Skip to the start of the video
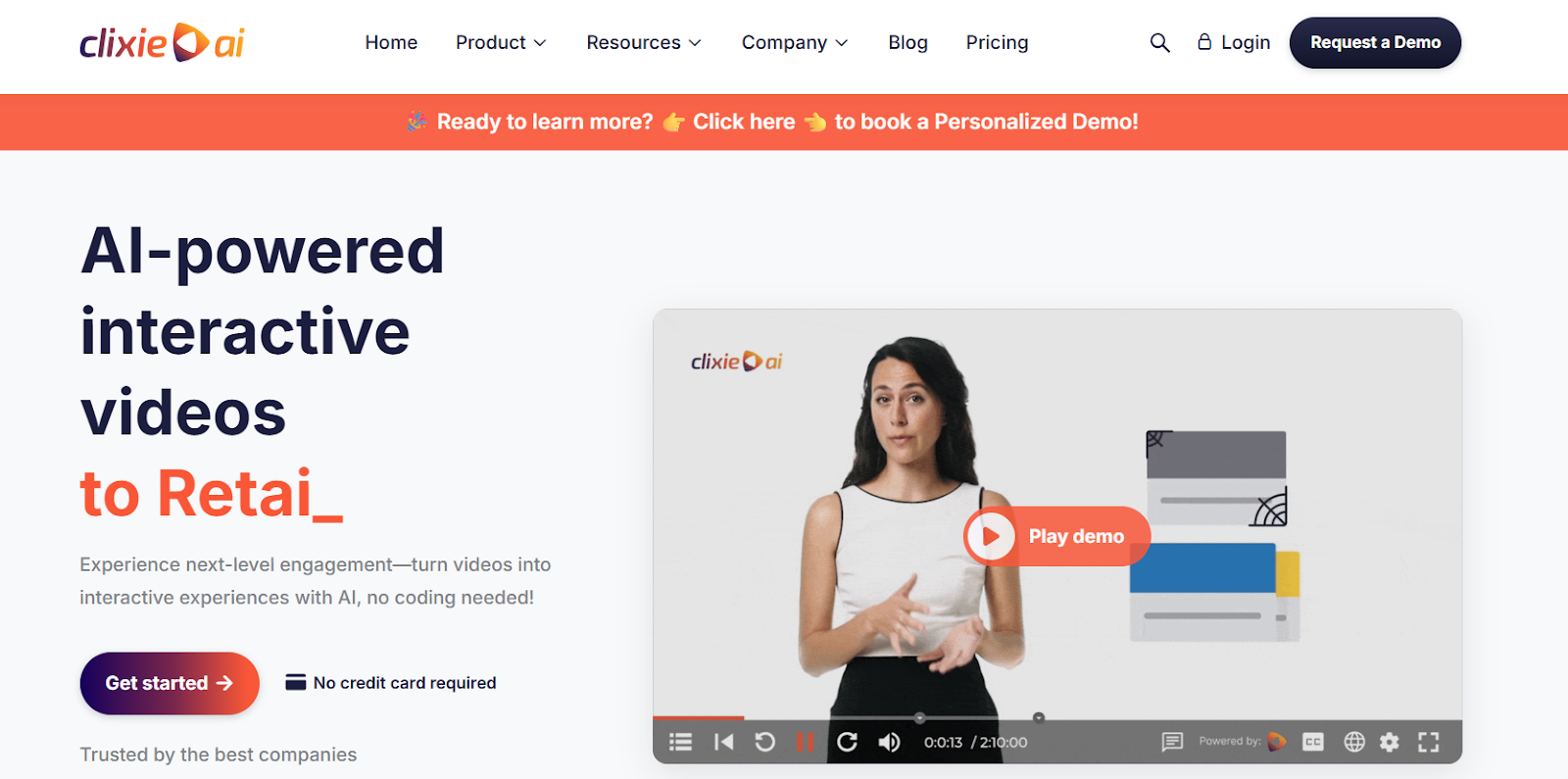The image size is (1568, 779). [724, 742]
